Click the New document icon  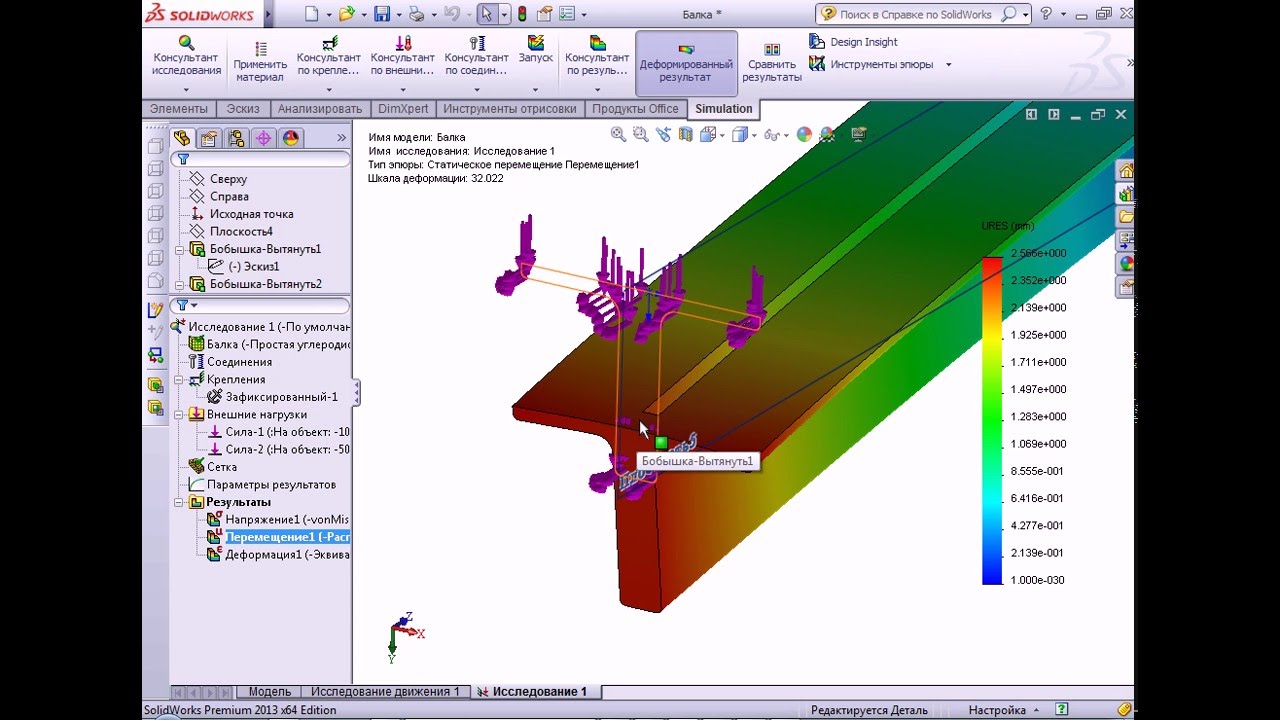pyautogui.click(x=312, y=14)
